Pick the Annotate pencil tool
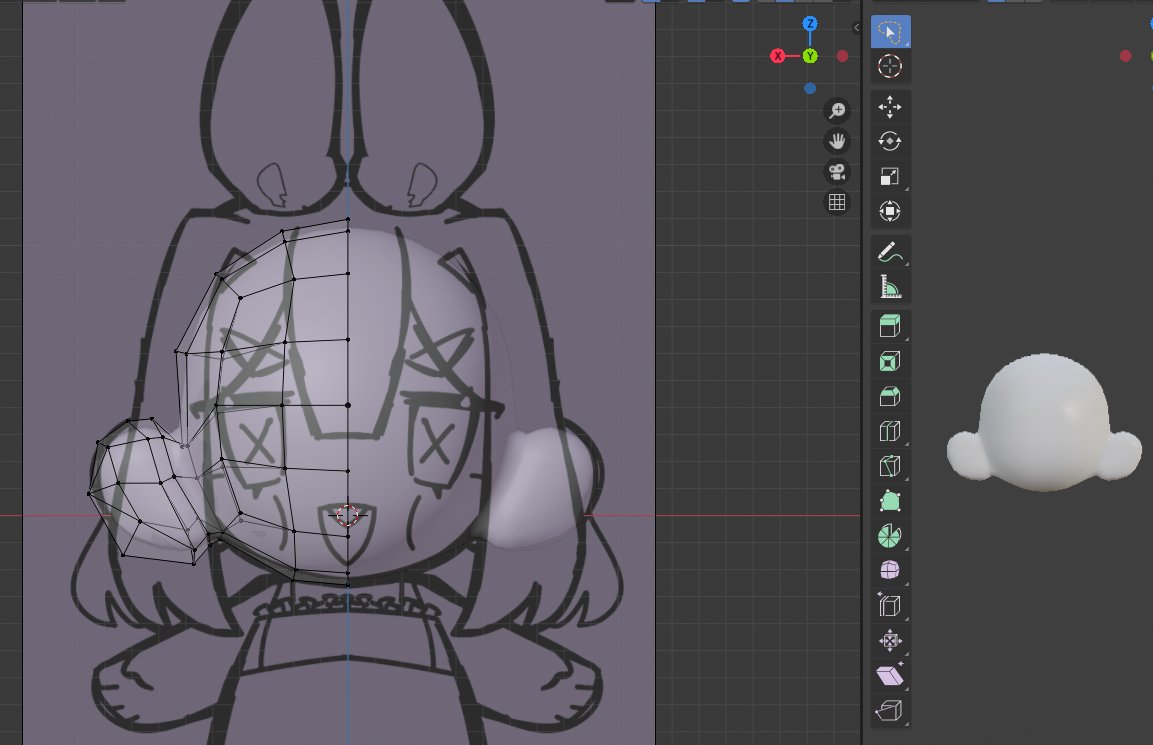The height and width of the screenshot is (745, 1153). (888, 250)
